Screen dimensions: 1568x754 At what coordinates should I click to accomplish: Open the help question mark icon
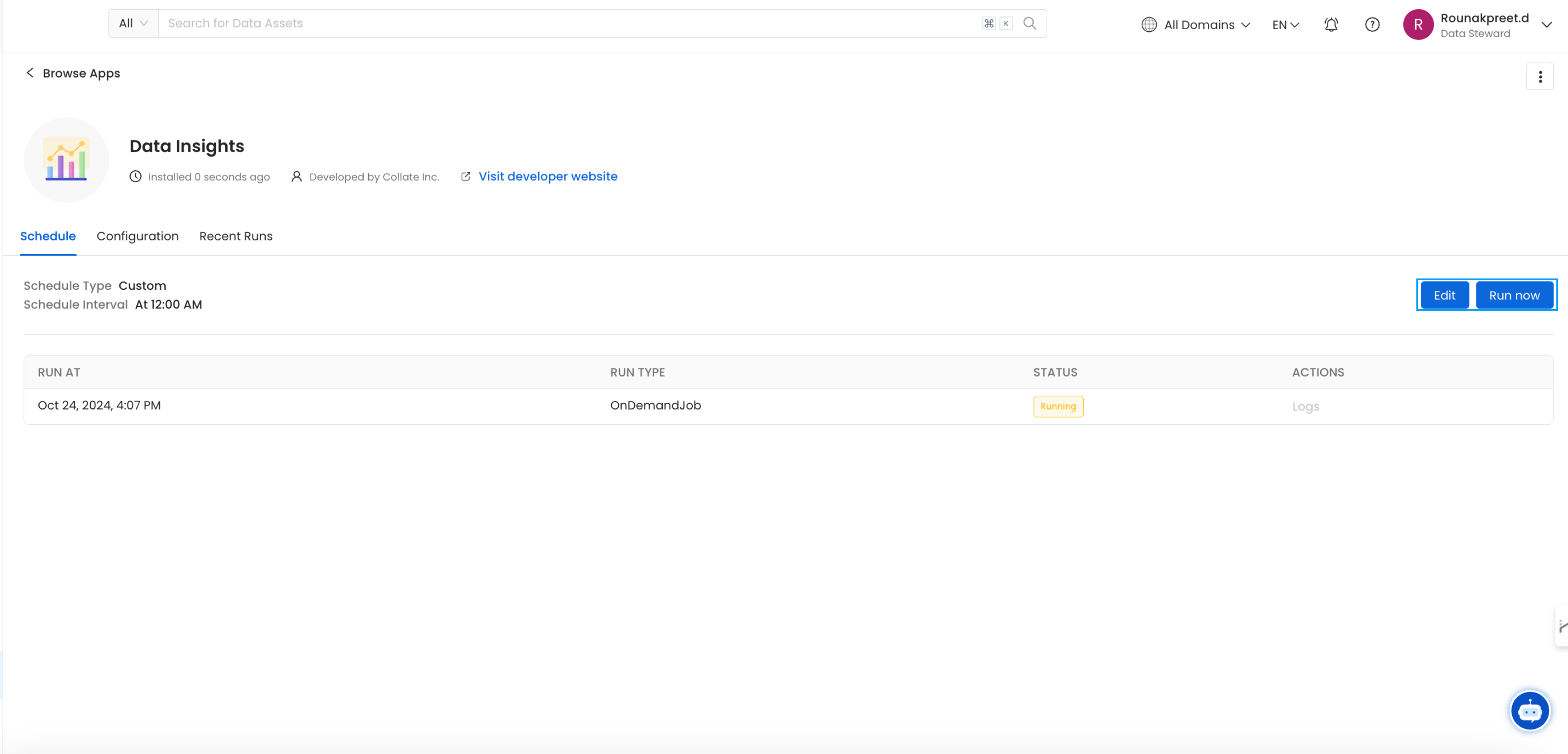pyautogui.click(x=1372, y=24)
